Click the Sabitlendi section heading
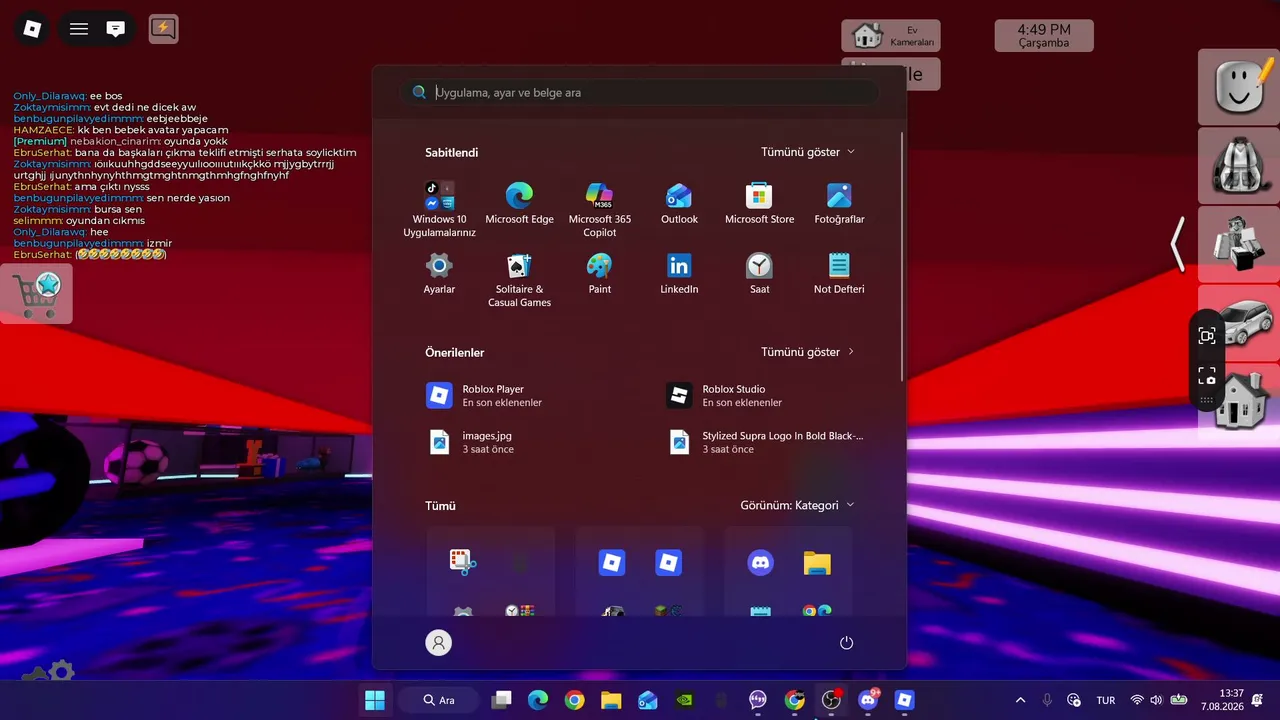 (451, 152)
